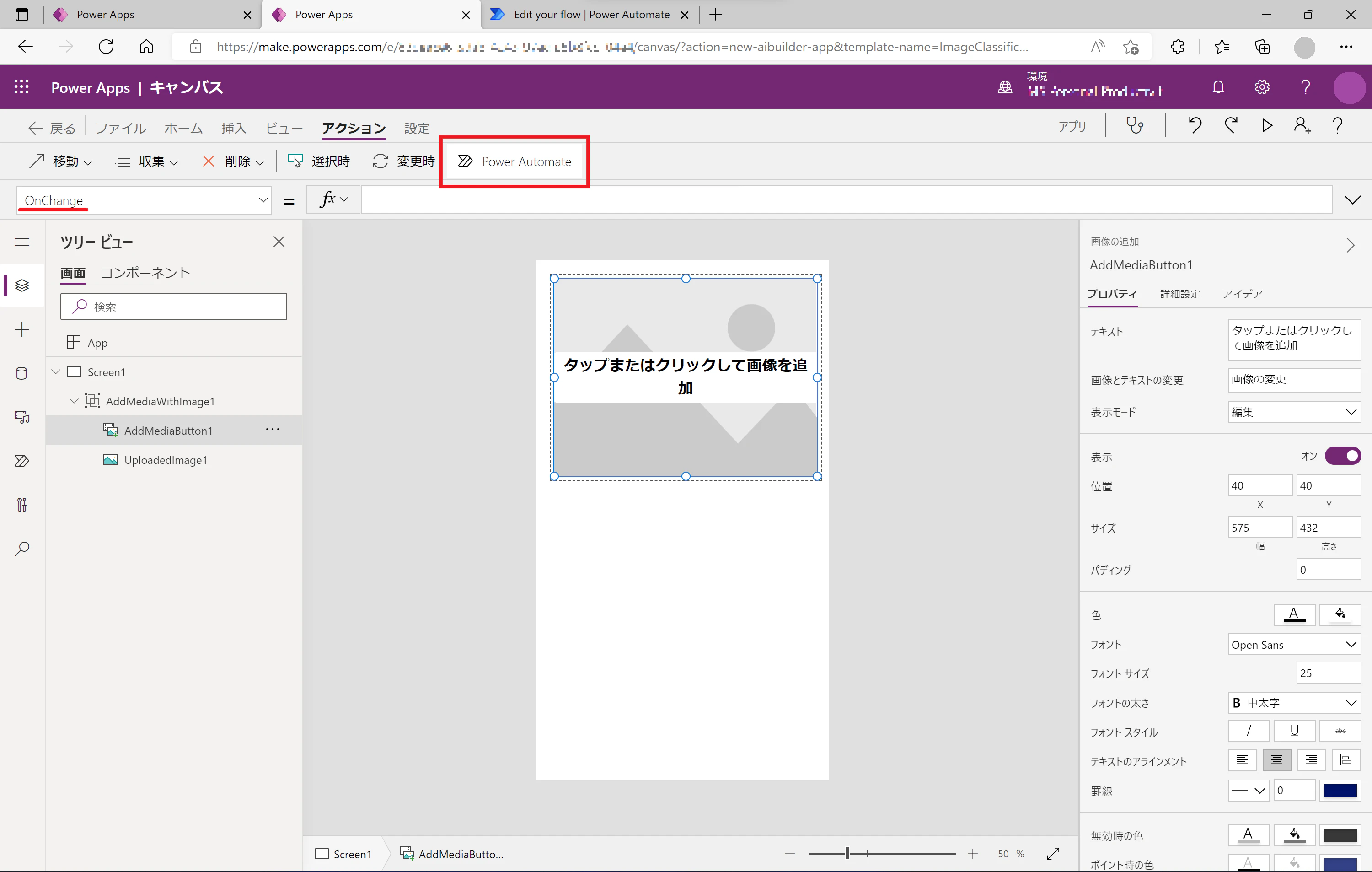This screenshot has width=1372, height=872.
Task: Set text alignment to left
Action: 1243,760
